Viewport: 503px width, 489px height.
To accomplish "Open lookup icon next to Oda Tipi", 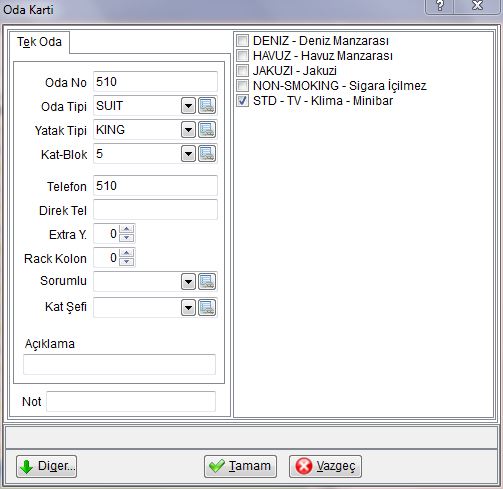I will click(207, 106).
